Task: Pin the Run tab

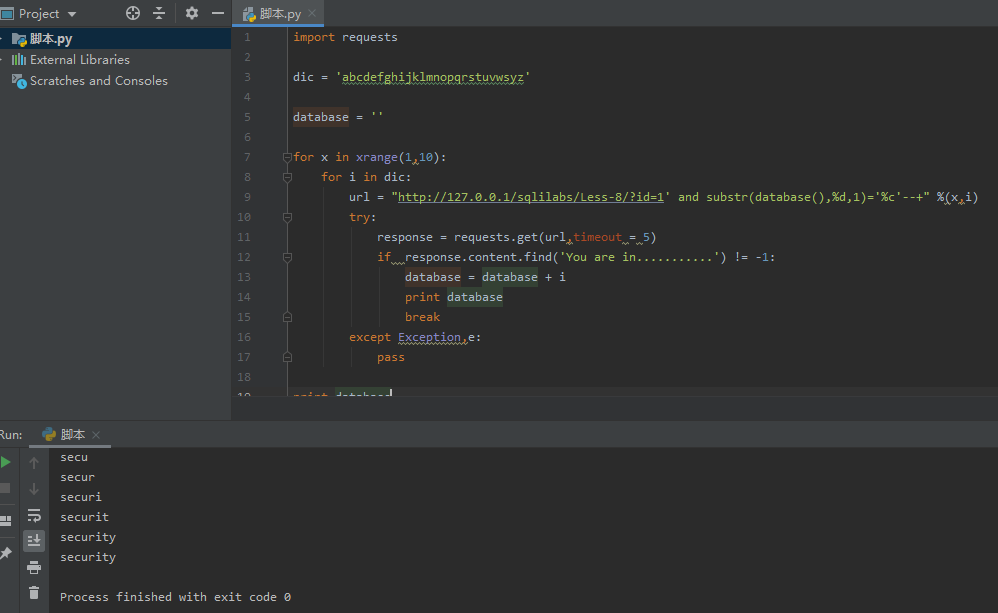Action: 6,553
